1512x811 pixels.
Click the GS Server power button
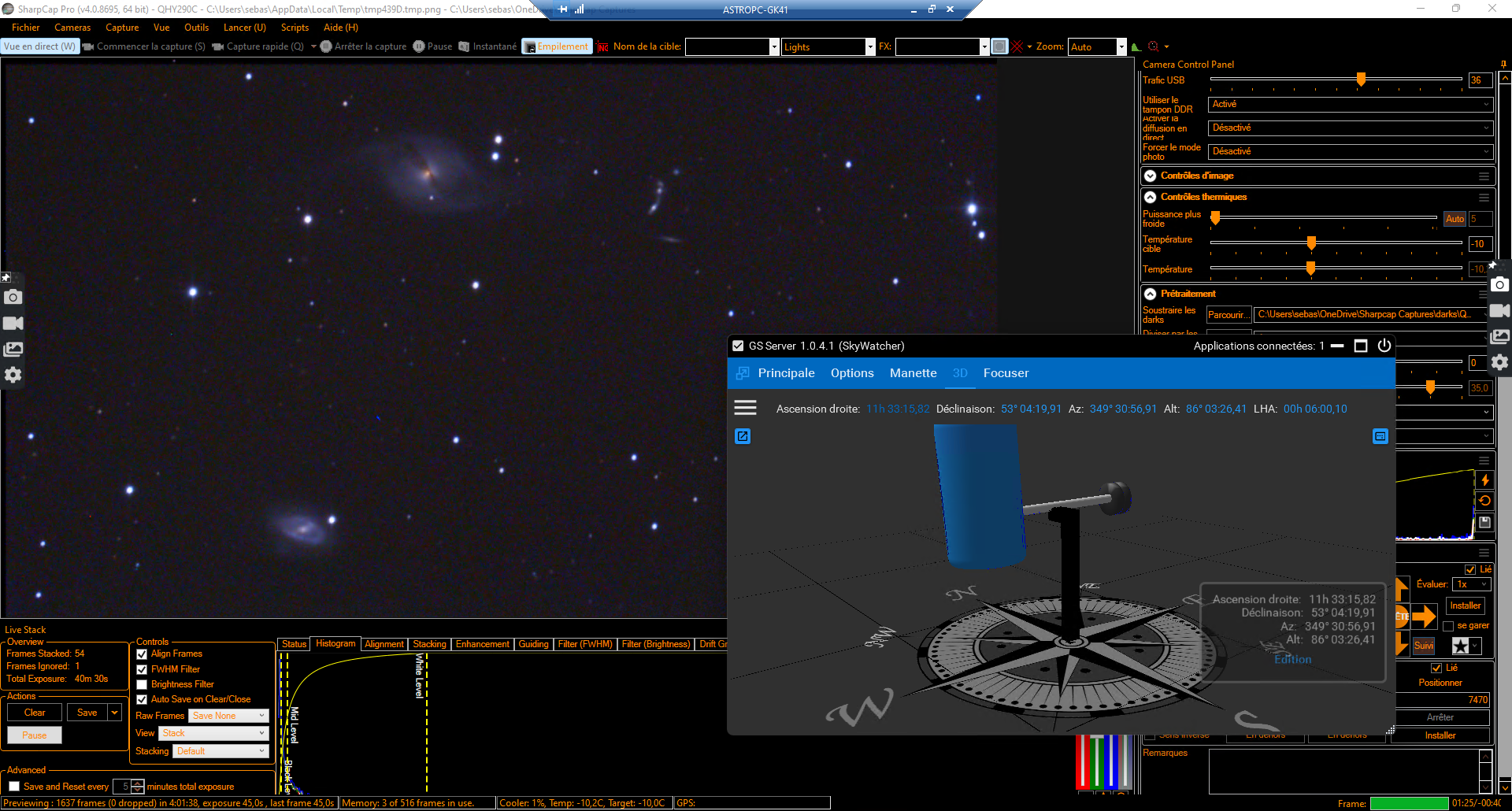1384,346
